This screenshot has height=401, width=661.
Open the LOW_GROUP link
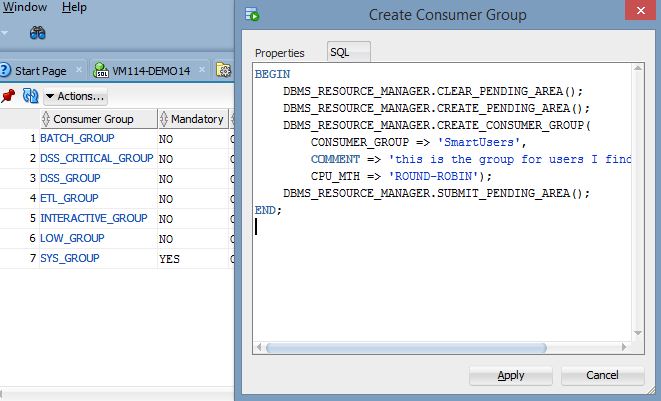point(72,238)
